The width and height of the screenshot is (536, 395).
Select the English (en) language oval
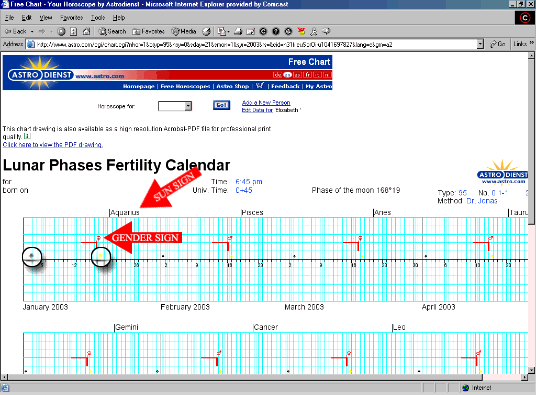287,75
